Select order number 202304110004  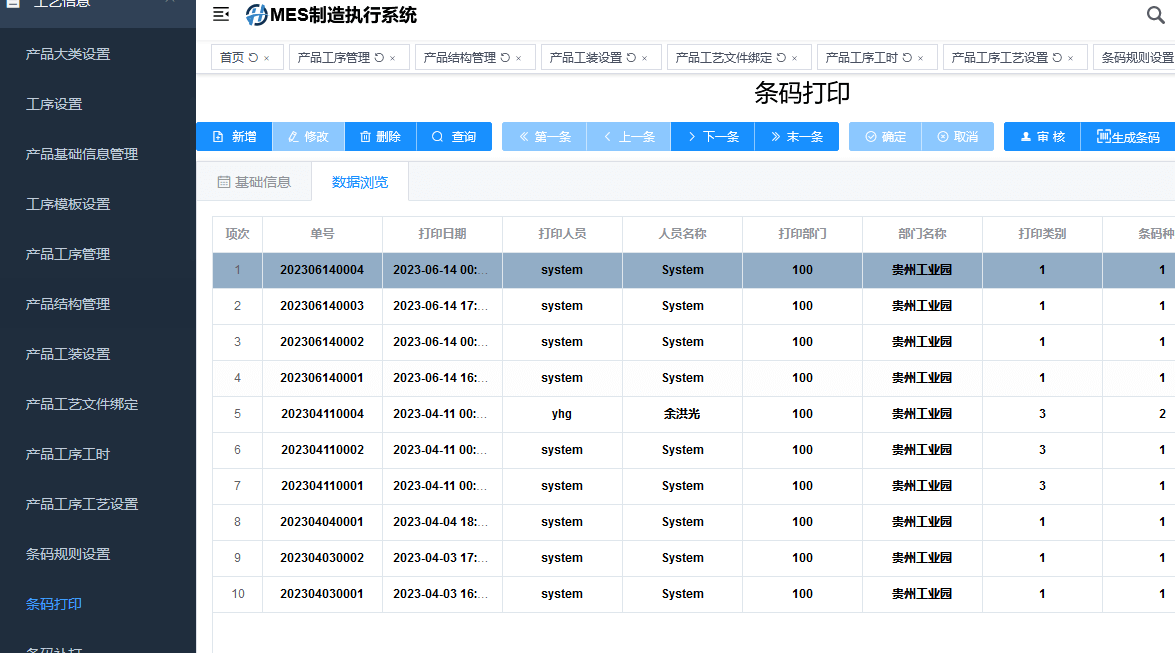coord(322,414)
